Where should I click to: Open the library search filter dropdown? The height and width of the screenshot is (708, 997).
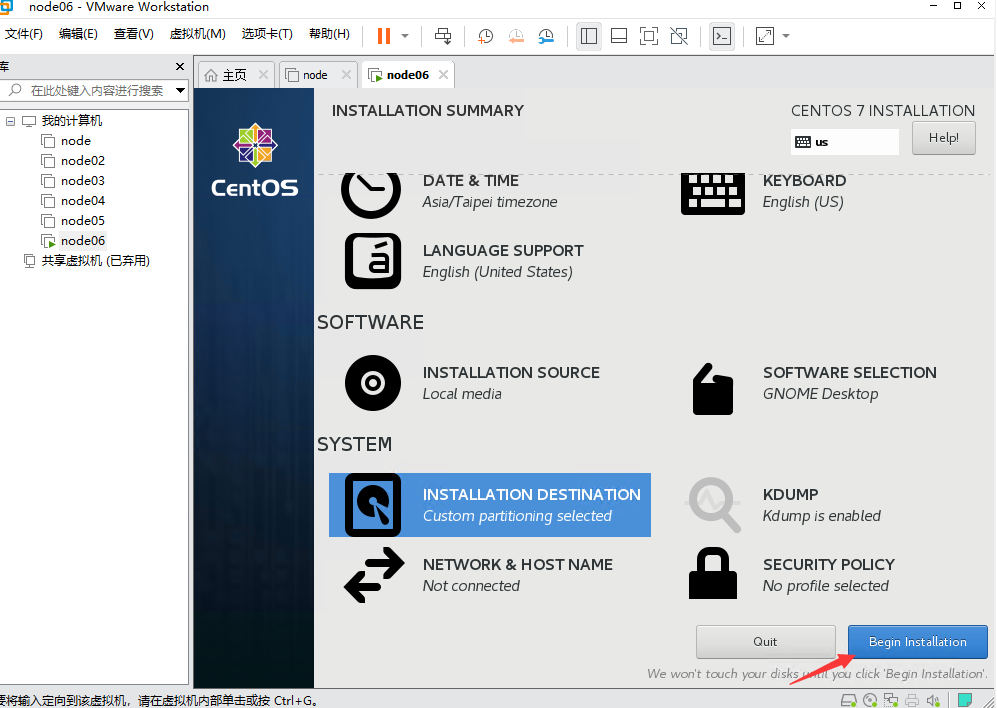[181, 90]
